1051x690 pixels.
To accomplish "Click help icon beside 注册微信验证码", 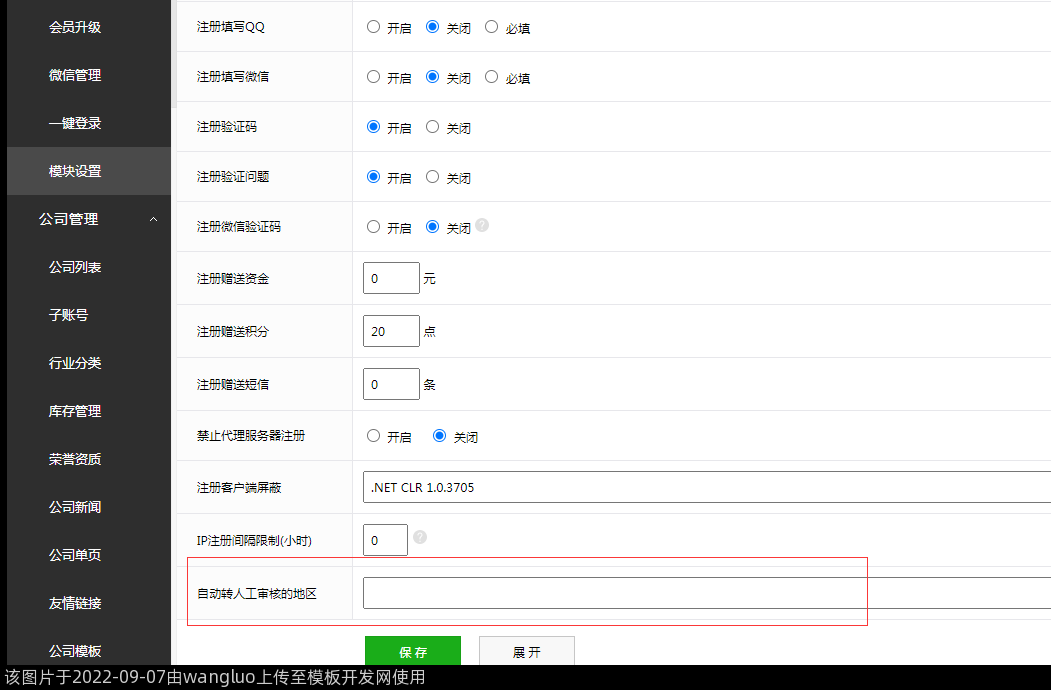I will tap(482, 225).
